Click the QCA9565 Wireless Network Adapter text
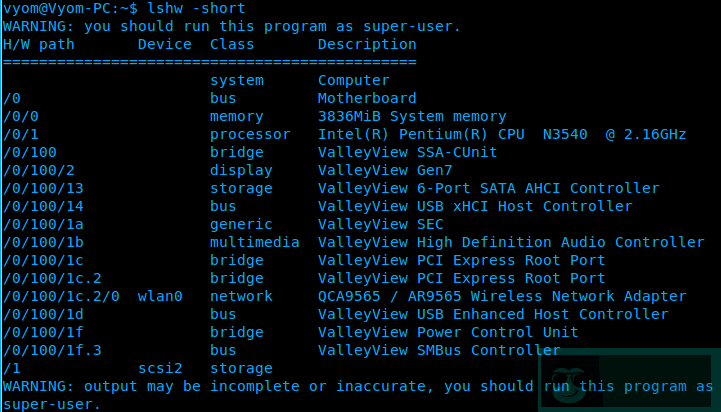This screenshot has height=412, width=721. coord(502,296)
